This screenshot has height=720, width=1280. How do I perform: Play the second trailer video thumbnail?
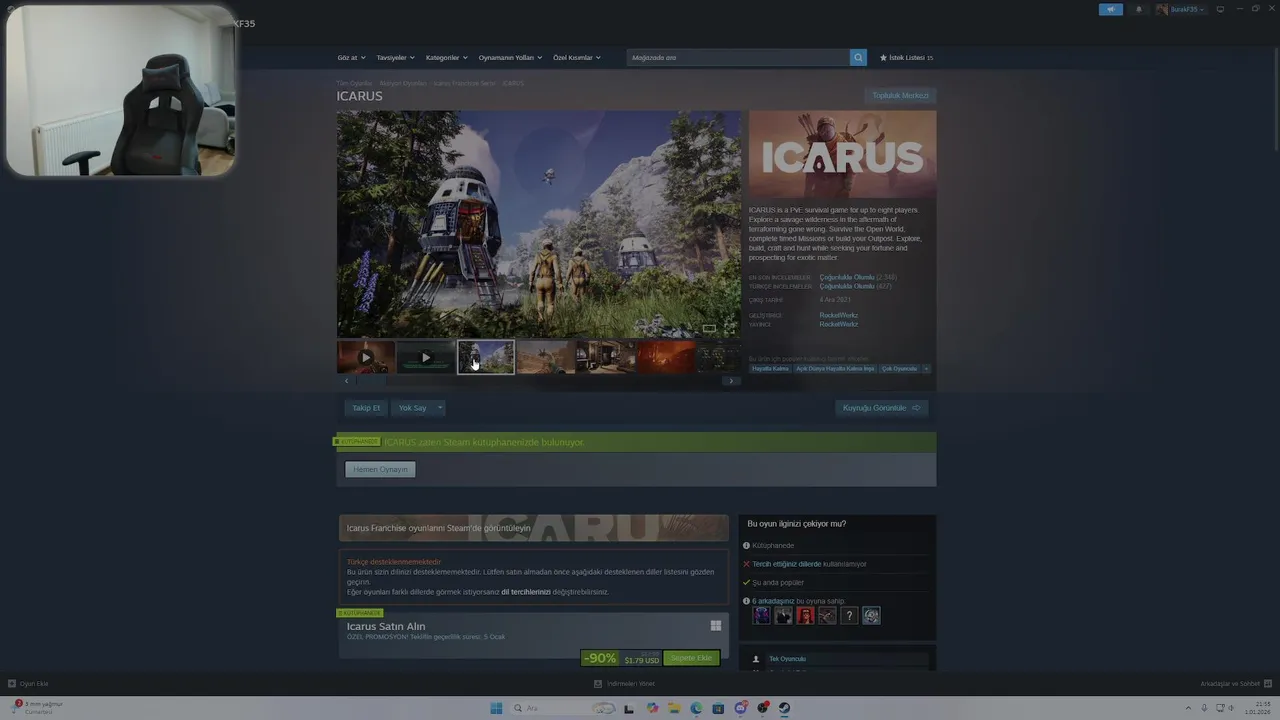(426, 357)
